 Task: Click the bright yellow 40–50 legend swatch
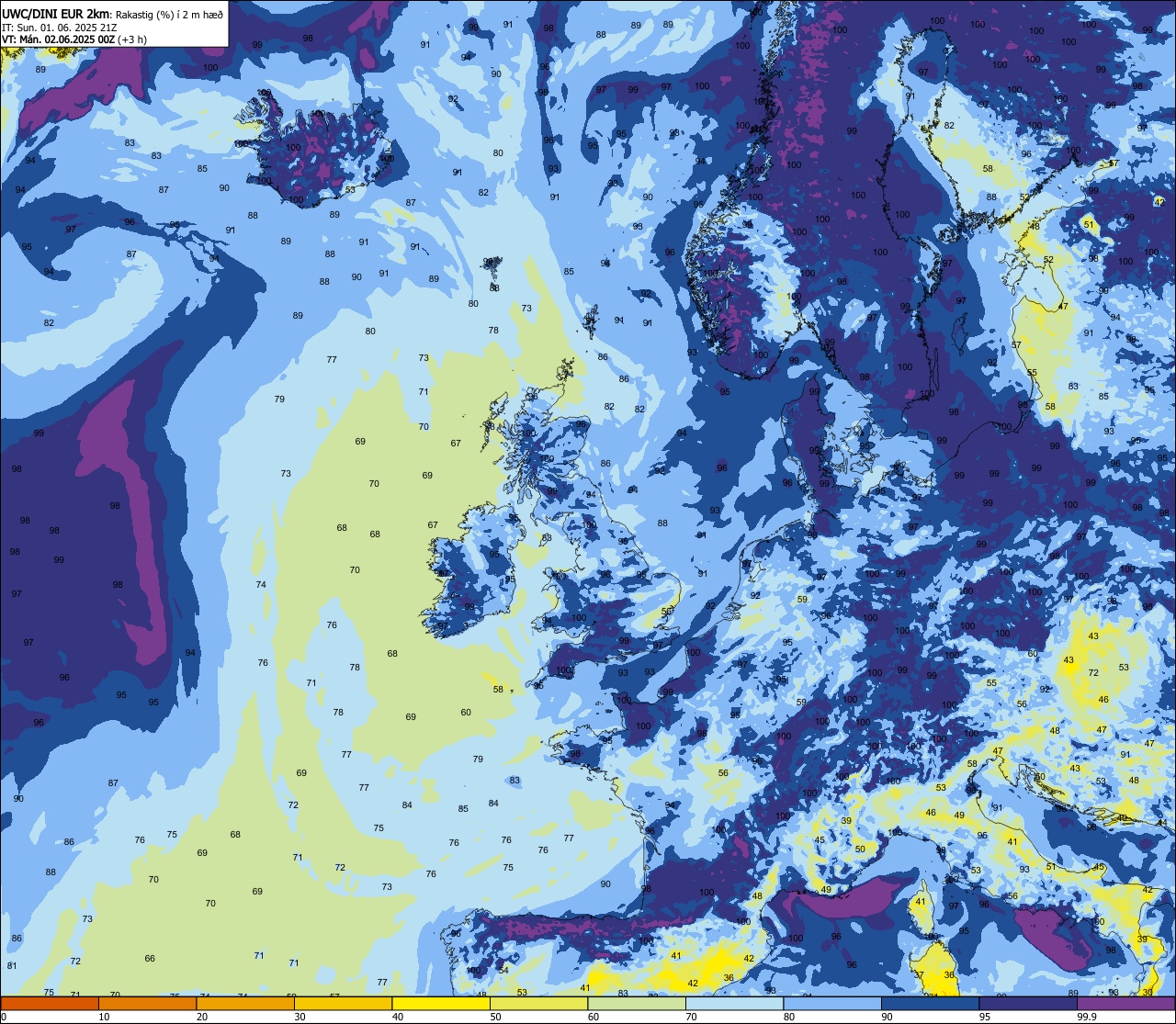tap(441, 1004)
